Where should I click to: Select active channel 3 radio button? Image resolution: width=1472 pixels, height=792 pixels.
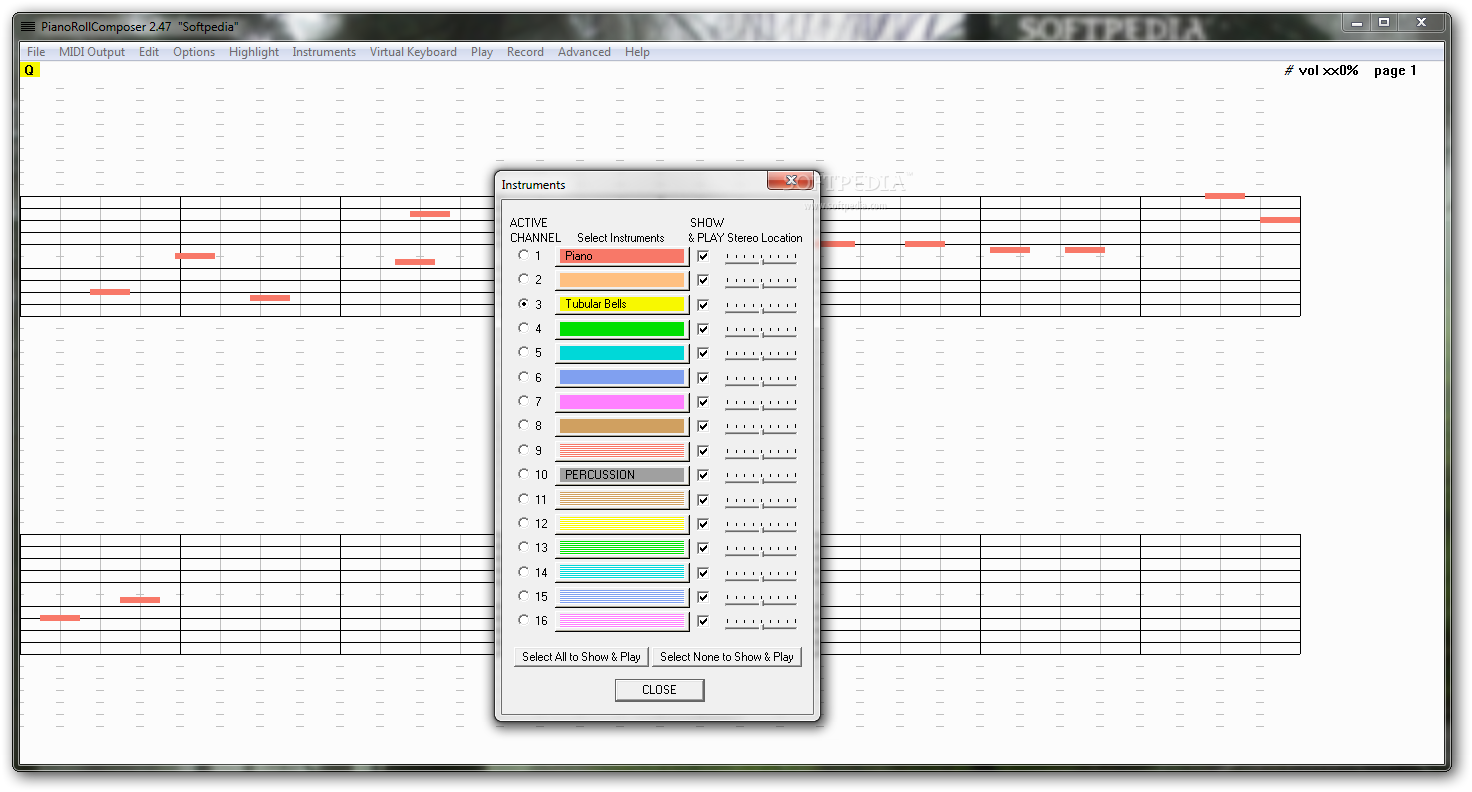tap(523, 303)
